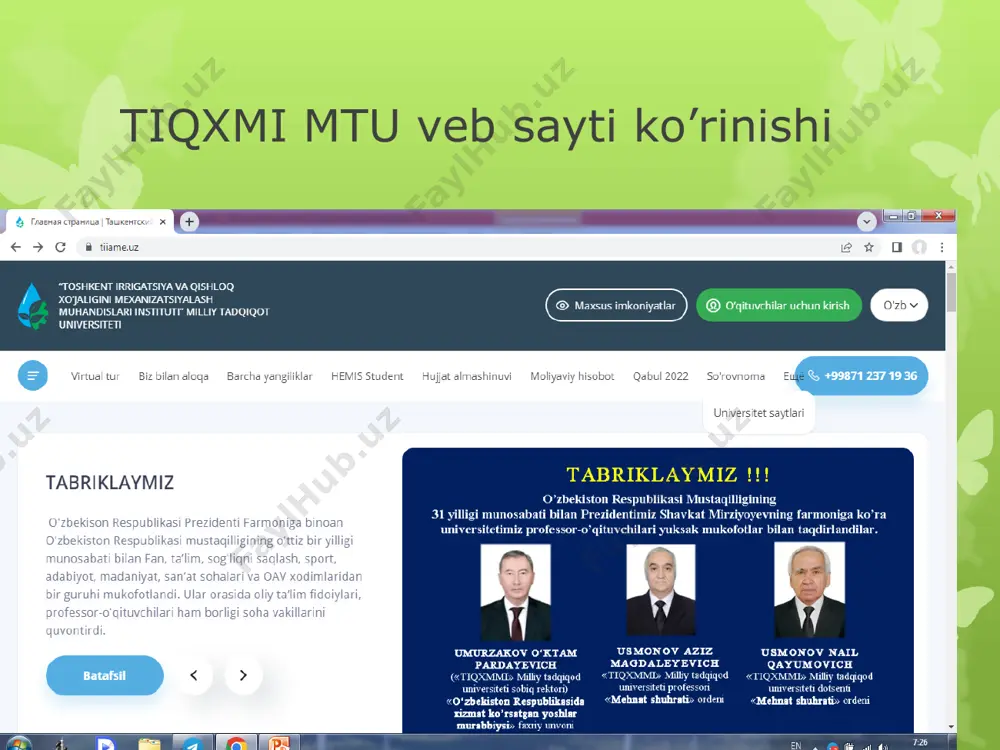The image size is (1000, 750).
Task: Open the browser side panel icon
Action: (x=897, y=247)
